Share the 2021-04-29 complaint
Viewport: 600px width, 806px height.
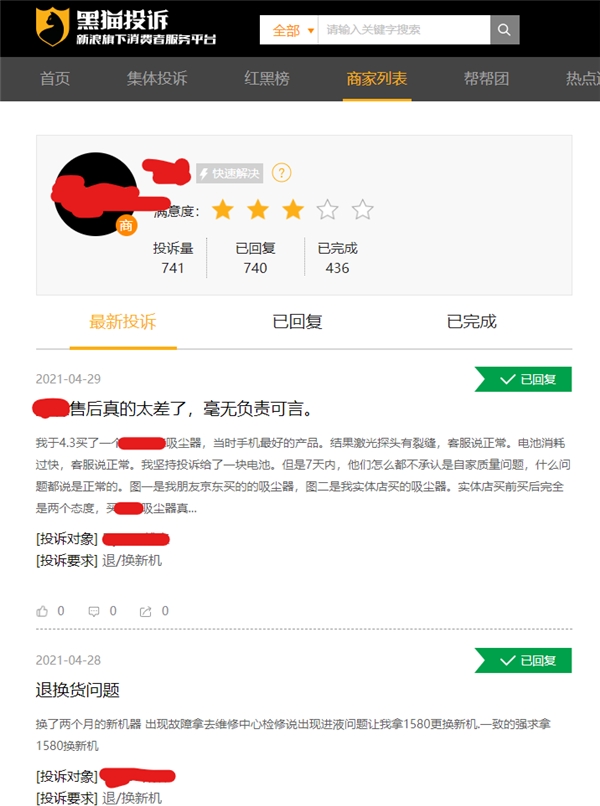pyautogui.click(x=146, y=611)
